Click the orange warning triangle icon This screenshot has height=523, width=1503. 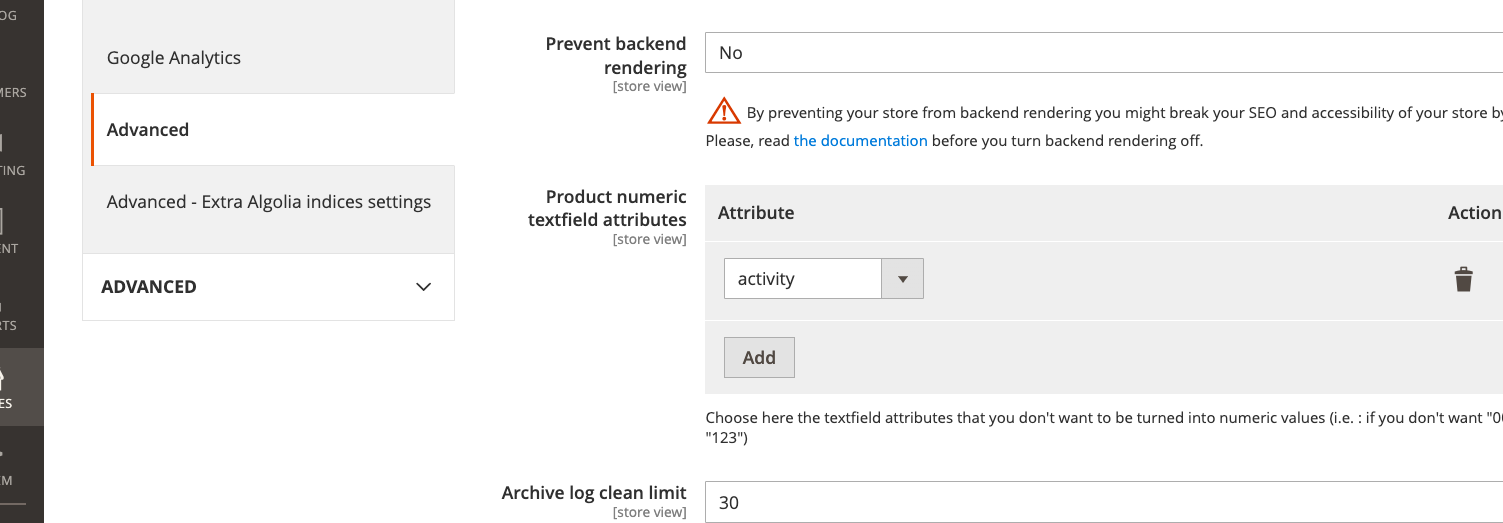[723, 111]
